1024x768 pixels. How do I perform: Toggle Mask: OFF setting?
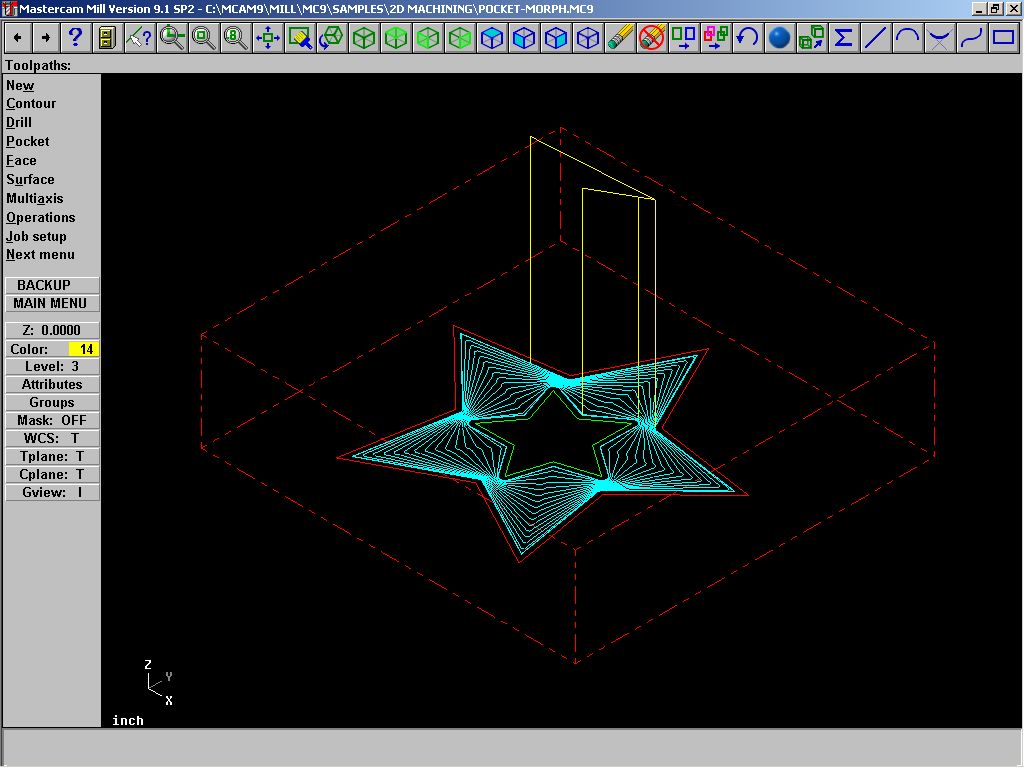point(52,421)
